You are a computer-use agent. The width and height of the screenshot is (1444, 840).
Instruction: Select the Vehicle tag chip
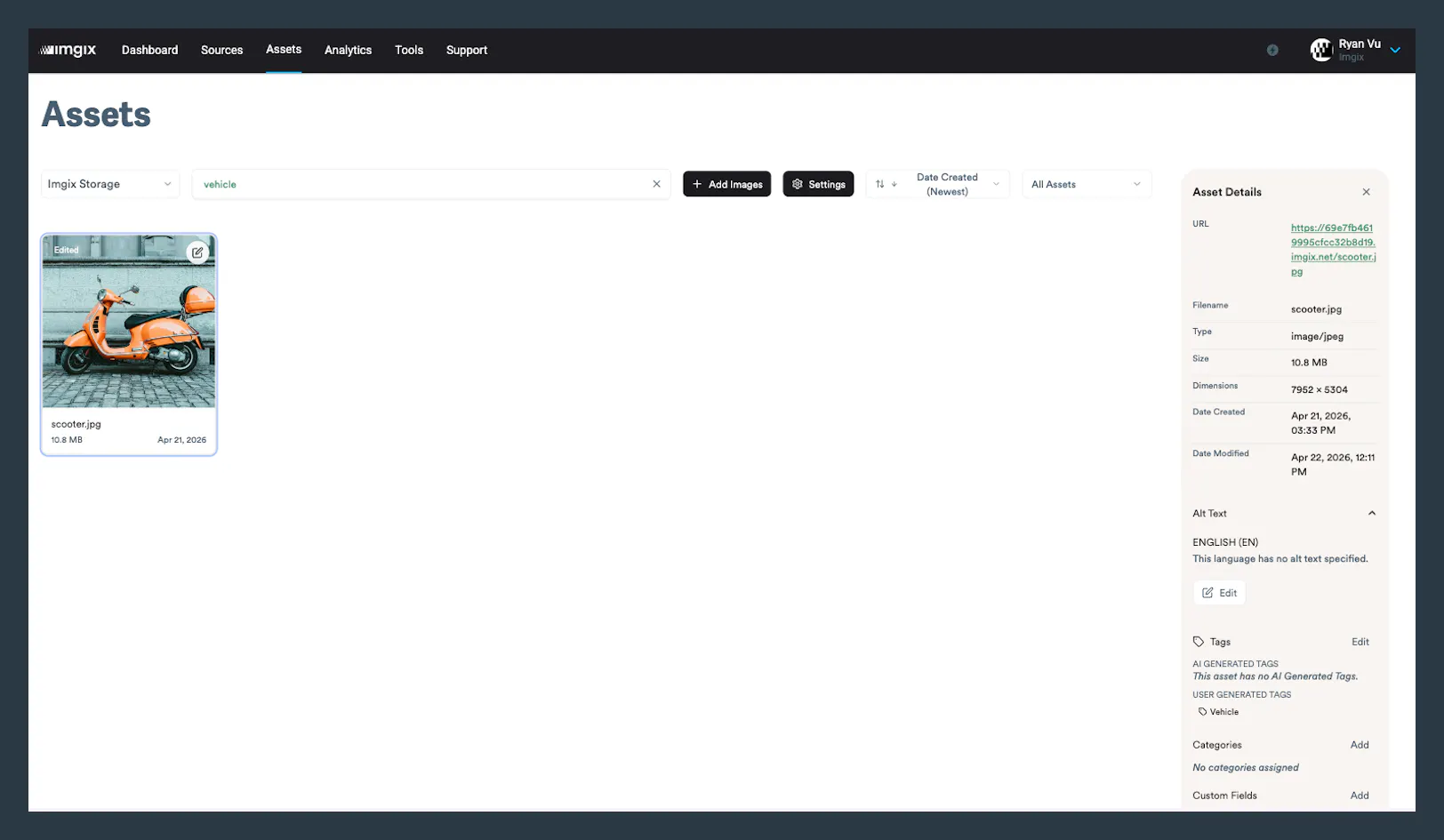1218,711
